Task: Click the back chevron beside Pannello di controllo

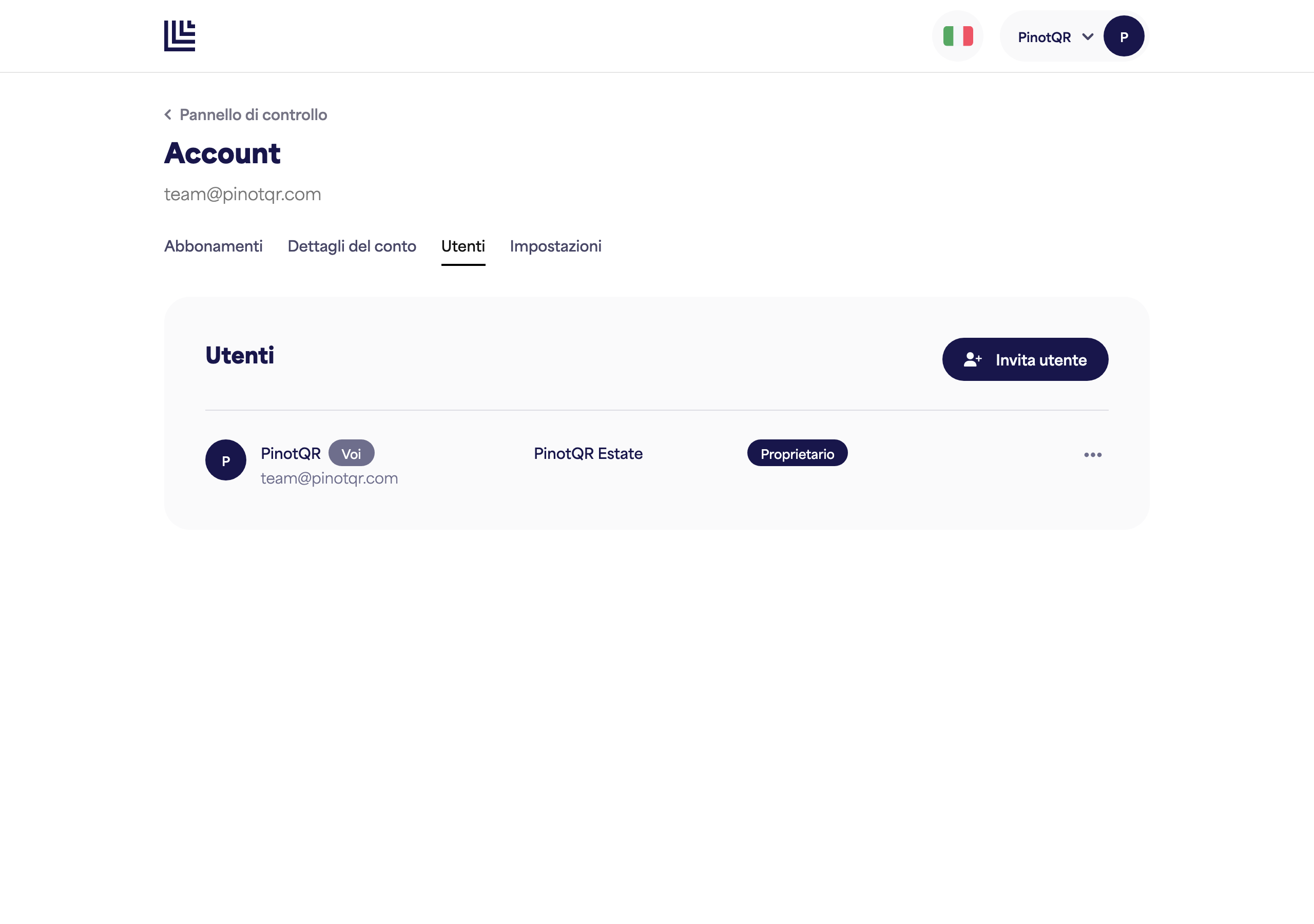Action: pyautogui.click(x=168, y=114)
